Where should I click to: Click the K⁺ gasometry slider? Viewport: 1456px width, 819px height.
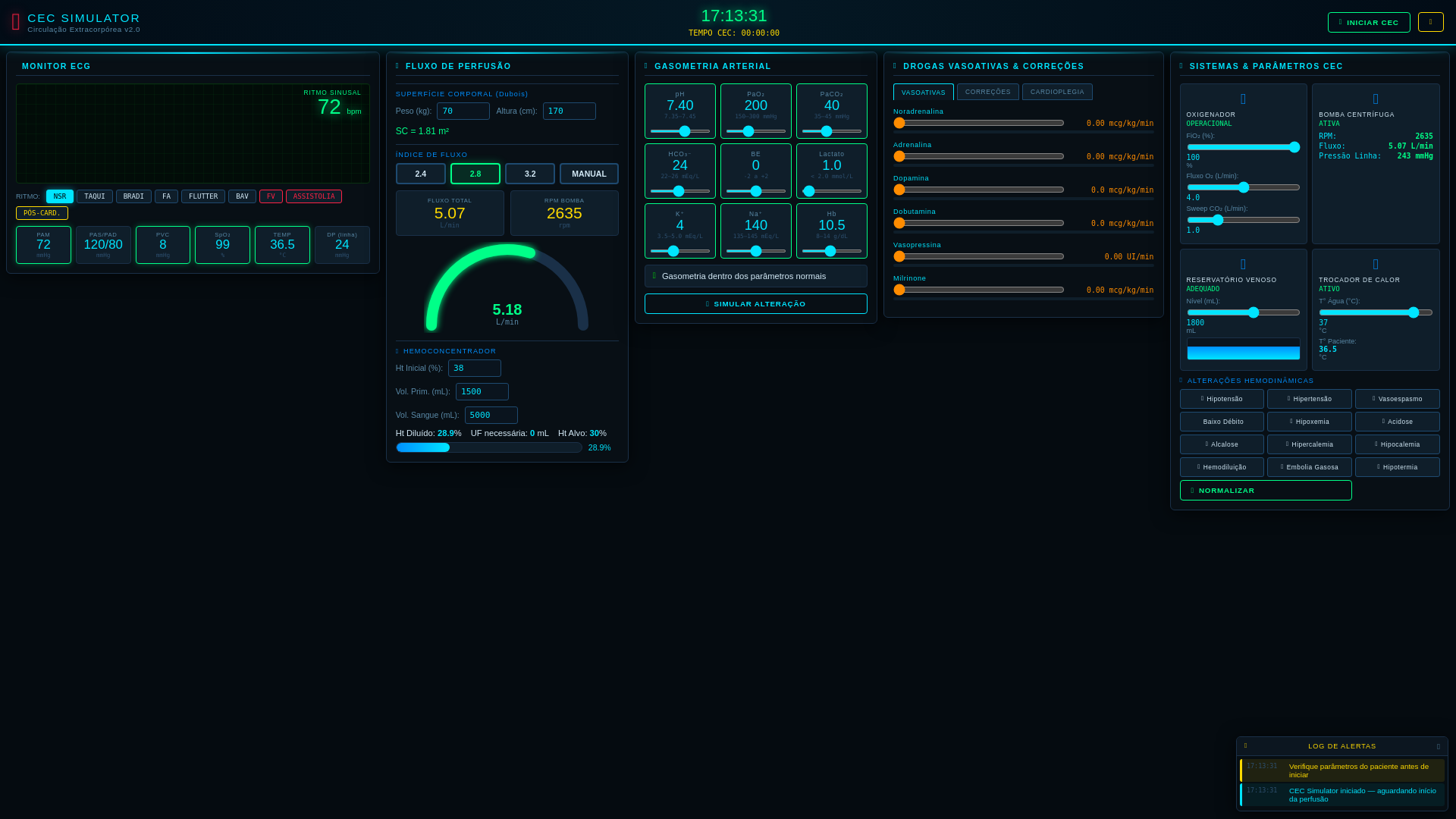[680, 251]
